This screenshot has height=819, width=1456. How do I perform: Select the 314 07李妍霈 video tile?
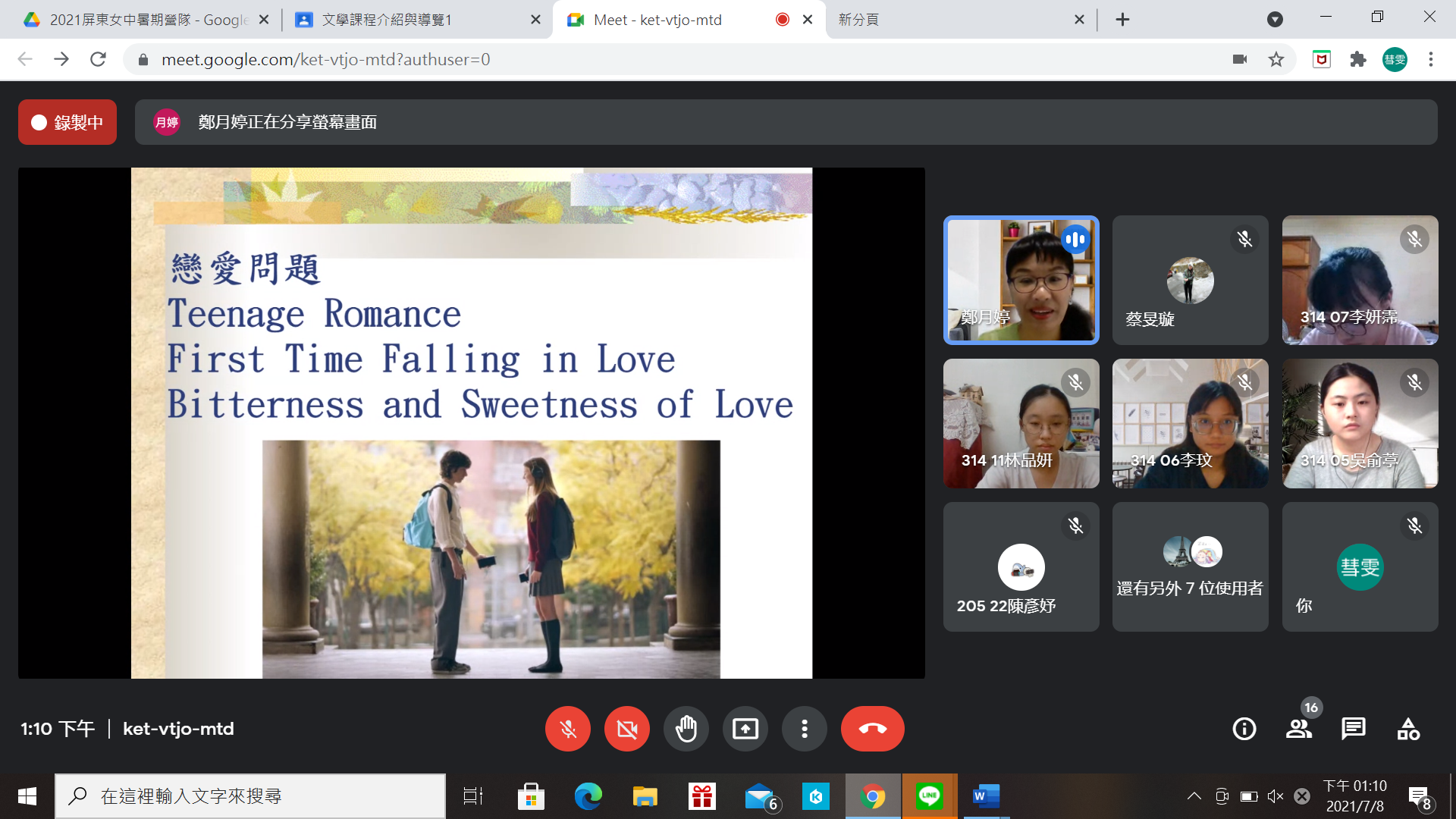coord(1360,280)
